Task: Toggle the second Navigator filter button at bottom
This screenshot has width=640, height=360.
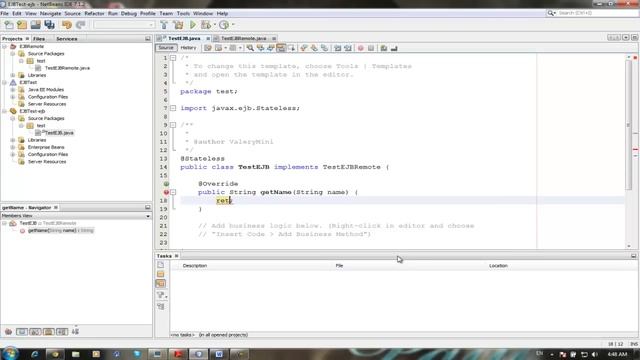Action: point(35,332)
